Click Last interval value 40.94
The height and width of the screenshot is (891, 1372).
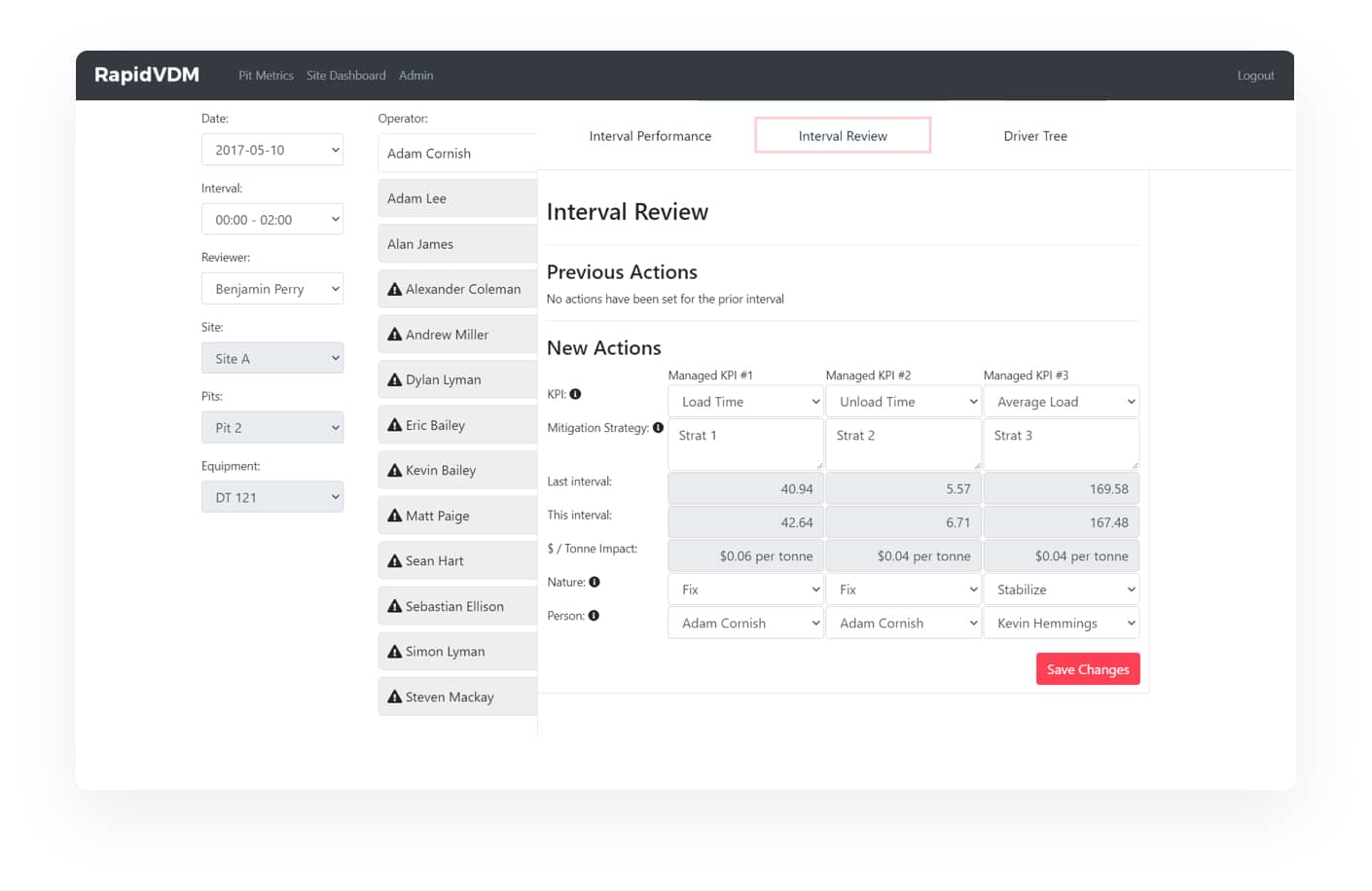745,488
